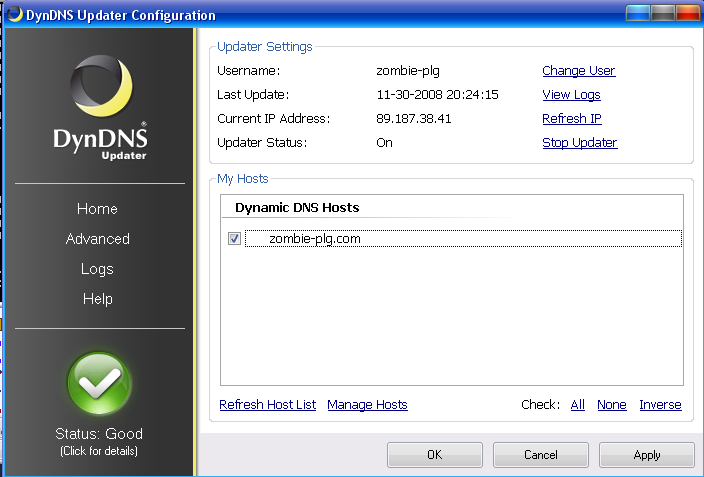Click the Status: Good text
Viewport: 704px width, 477px height.
point(99,434)
